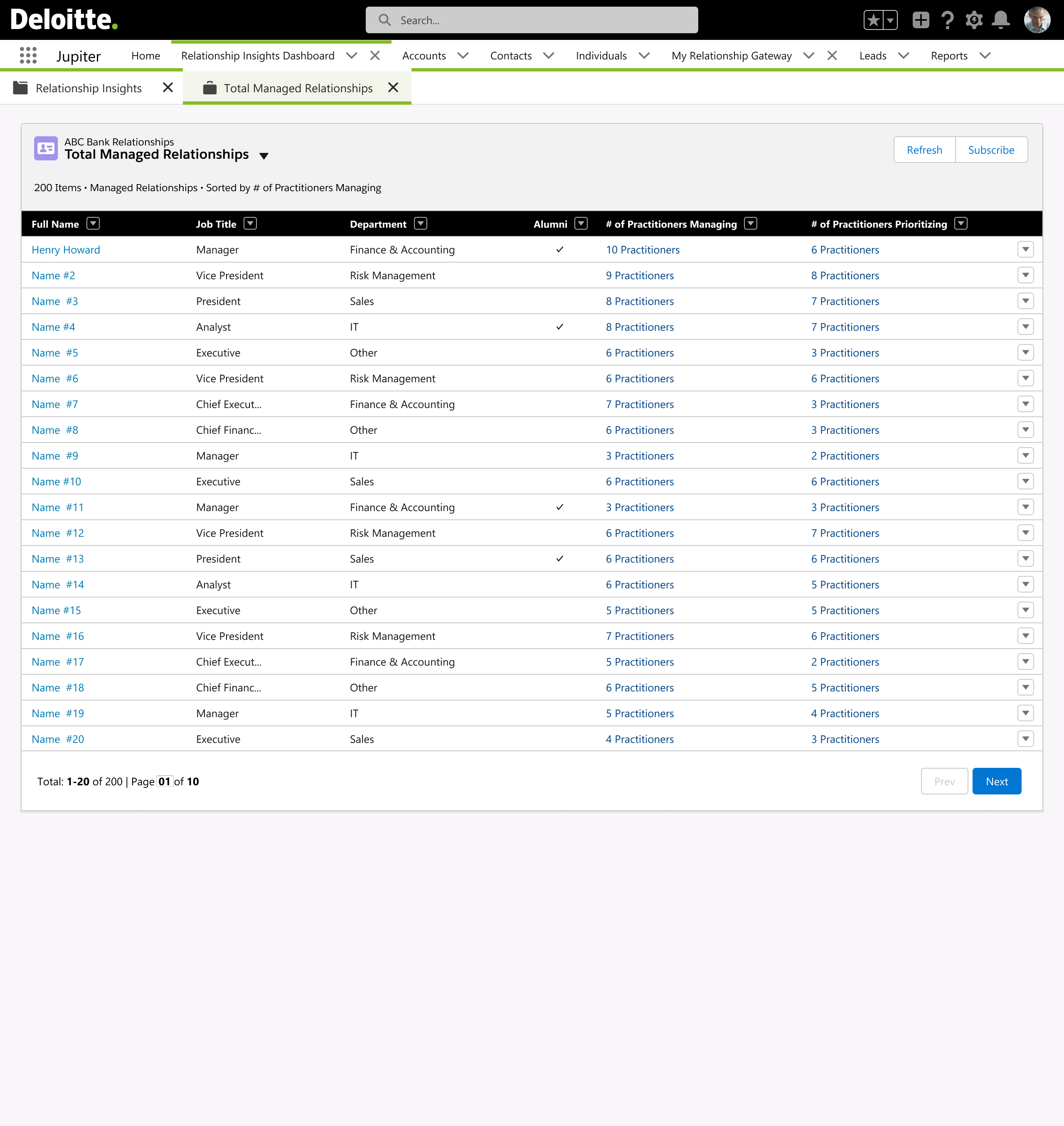Open the list view selector dropdown arrow
Image resolution: width=1064 pixels, height=1126 pixels.
(264, 156)
